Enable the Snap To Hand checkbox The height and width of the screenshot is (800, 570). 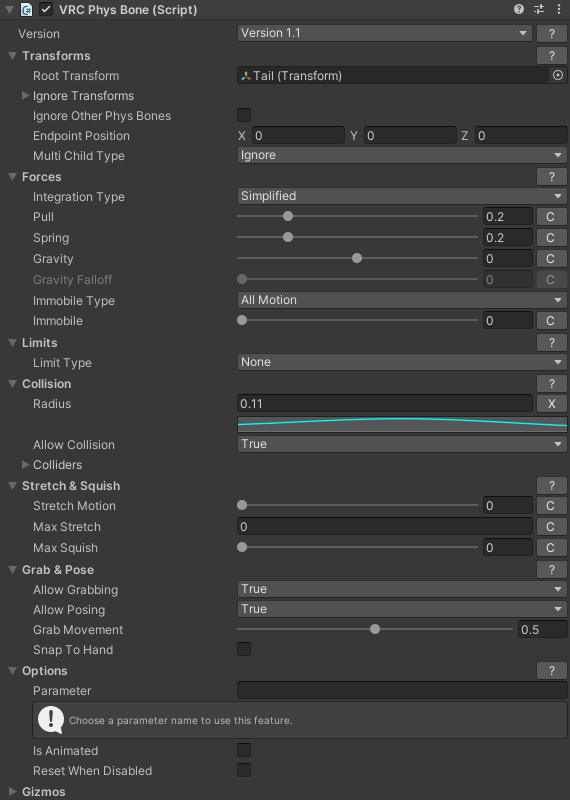[244, 649]
